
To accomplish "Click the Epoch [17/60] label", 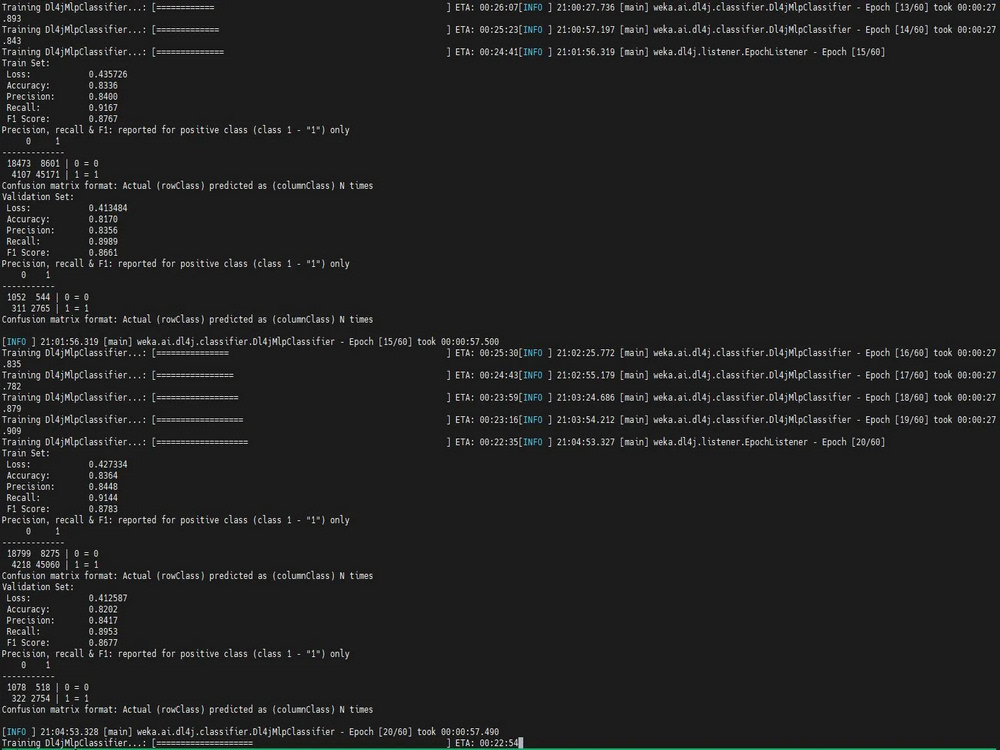I will click(897, 375).
